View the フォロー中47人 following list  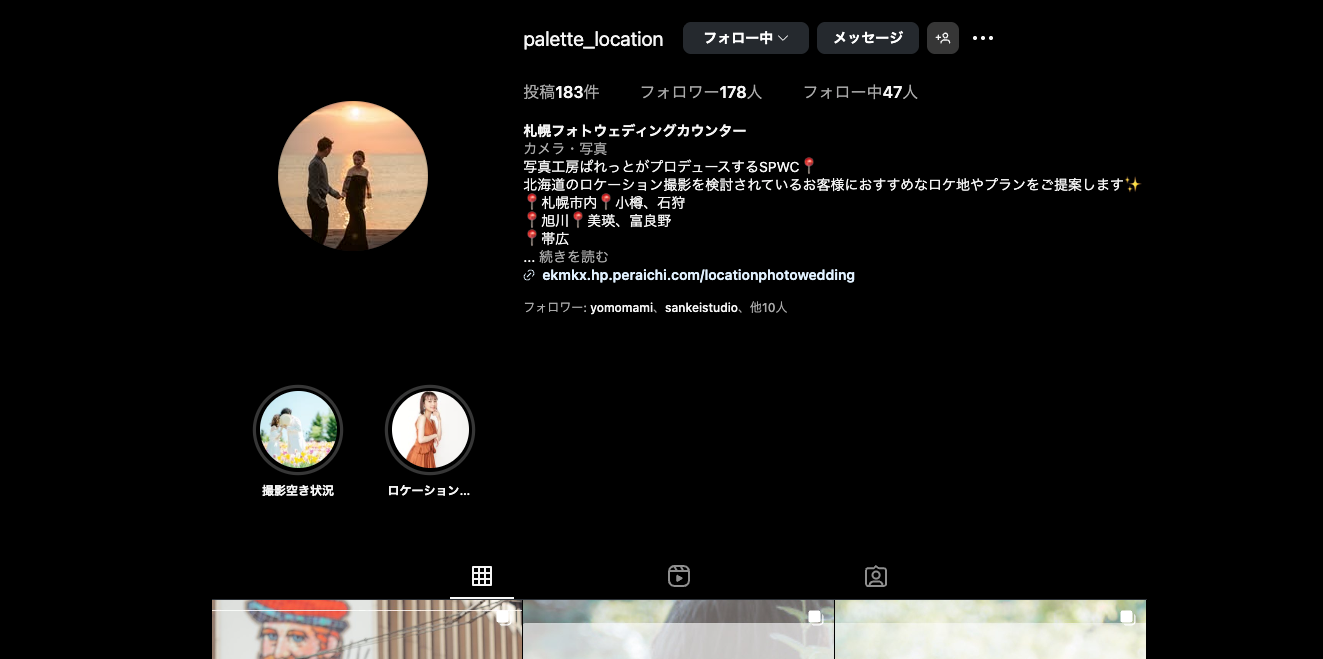[860, 92]
